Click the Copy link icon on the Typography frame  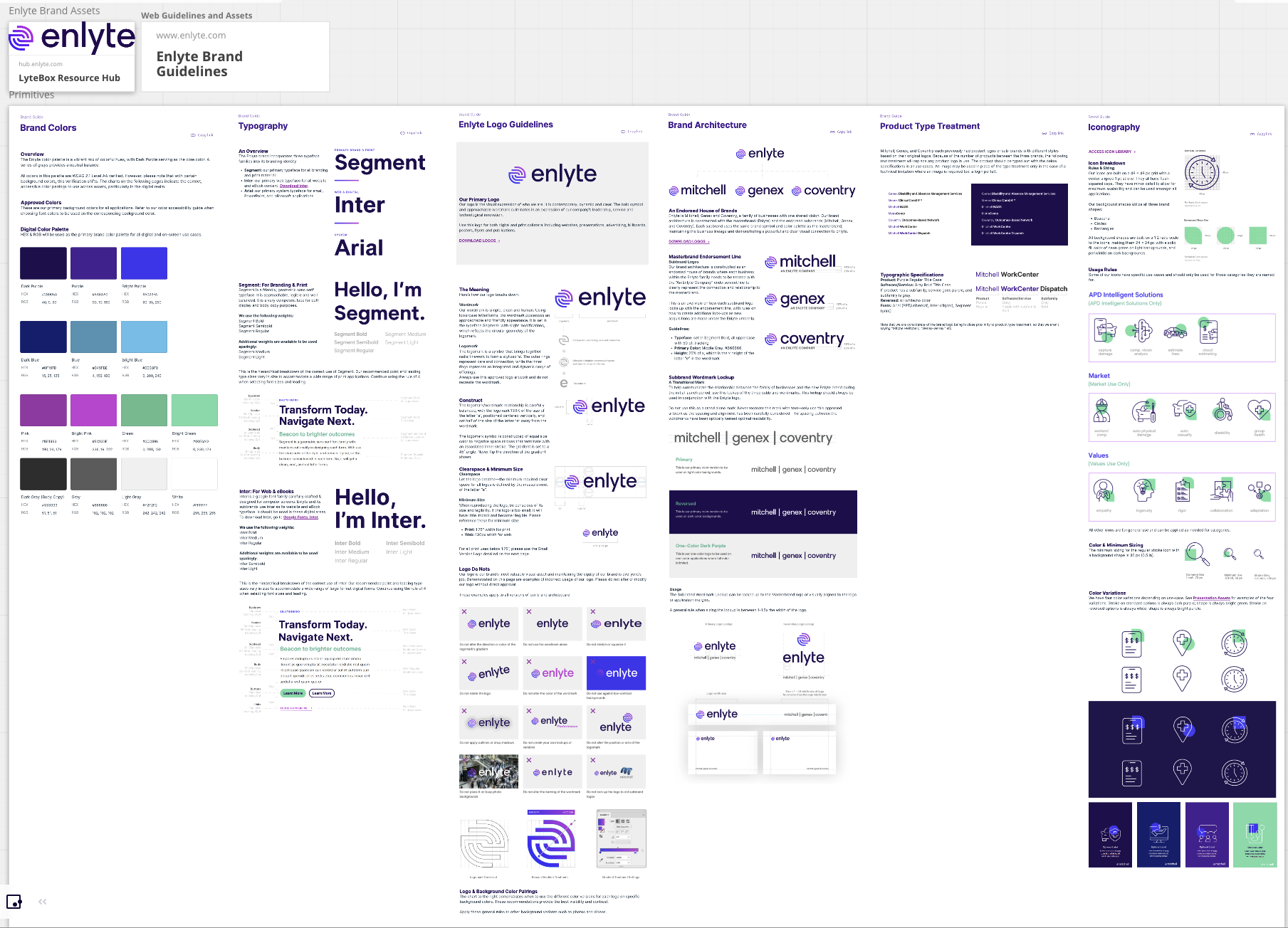[403, 132]
